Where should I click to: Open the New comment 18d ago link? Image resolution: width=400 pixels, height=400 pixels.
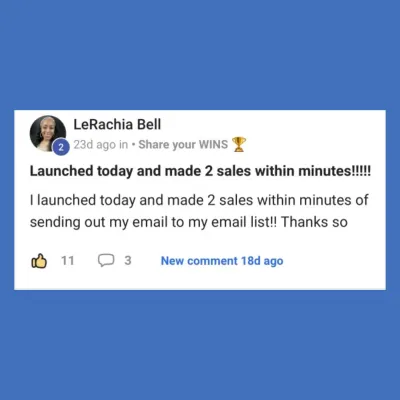pyautogui.click(x=222, y=261)
